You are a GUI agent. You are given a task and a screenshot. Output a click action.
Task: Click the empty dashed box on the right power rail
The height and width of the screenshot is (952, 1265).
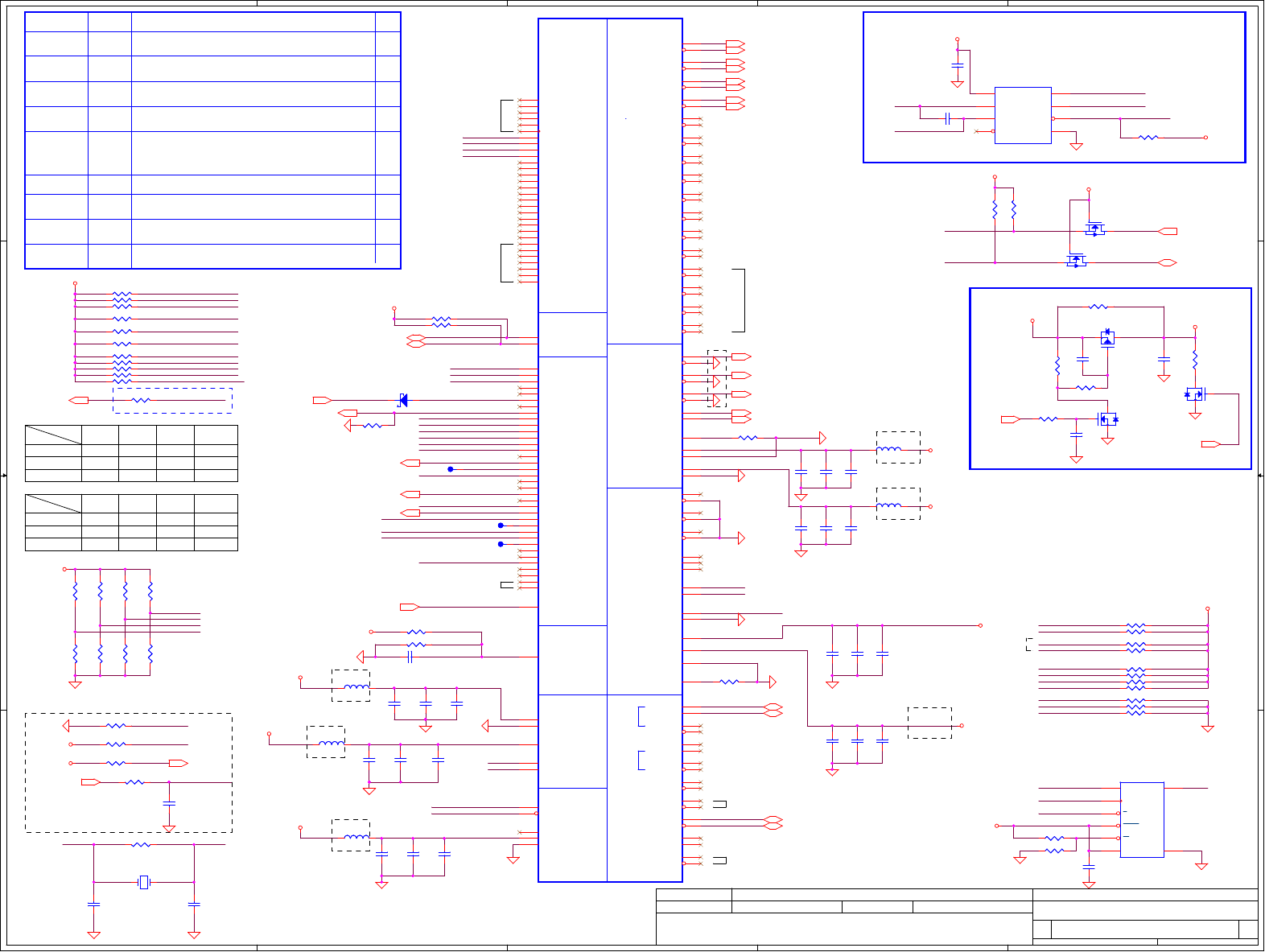click(x=929, y=723)
